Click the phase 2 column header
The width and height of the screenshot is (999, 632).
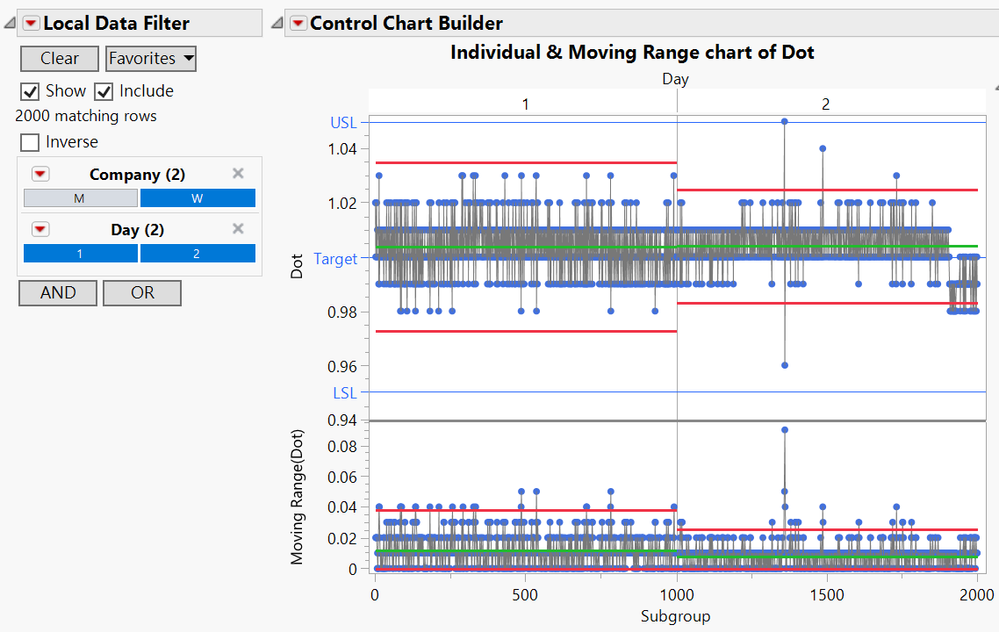click(826, 104)
